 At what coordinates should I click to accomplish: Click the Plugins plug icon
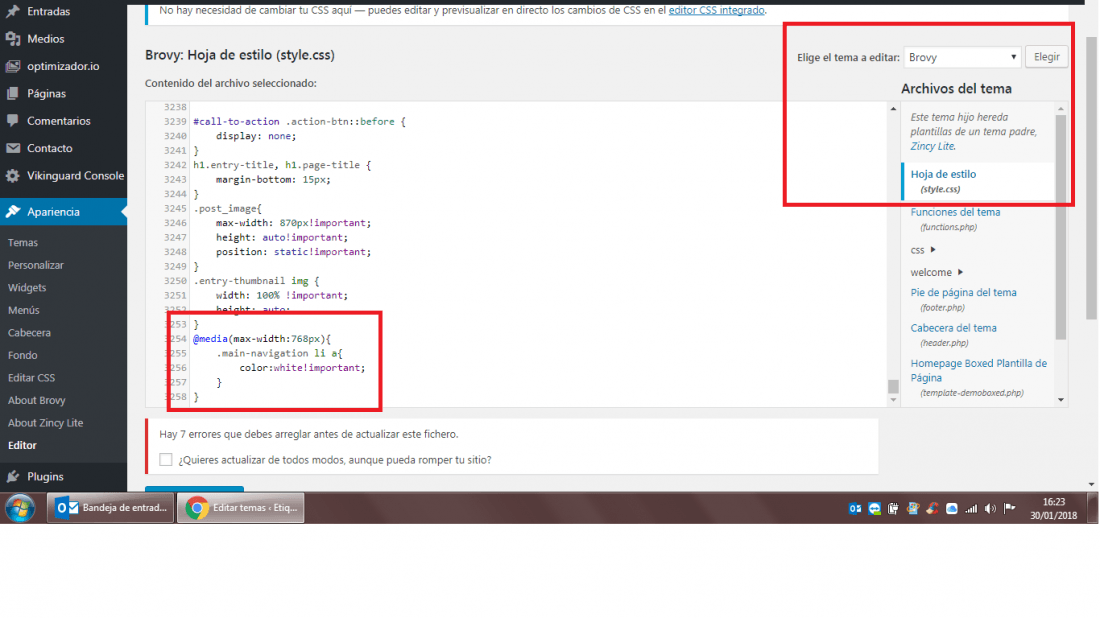(13, 476)
